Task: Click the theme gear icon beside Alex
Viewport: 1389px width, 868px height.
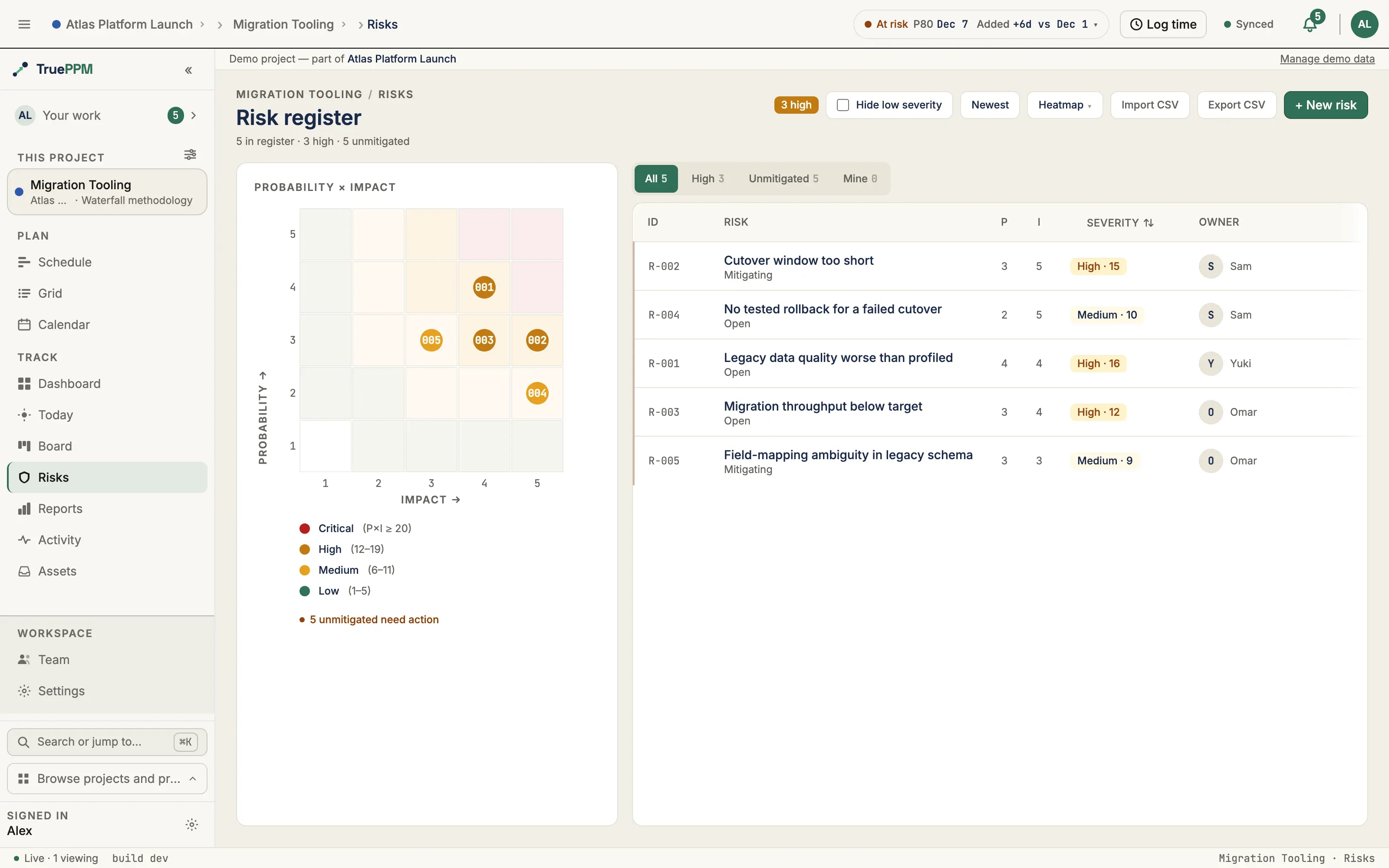Action: (192, 825)
